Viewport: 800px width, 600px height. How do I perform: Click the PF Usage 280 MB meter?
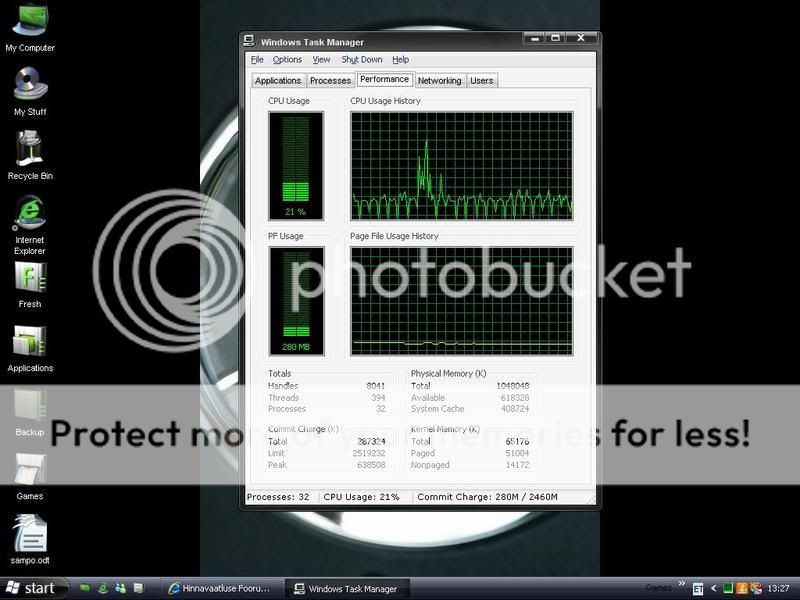tap(296, 301)
